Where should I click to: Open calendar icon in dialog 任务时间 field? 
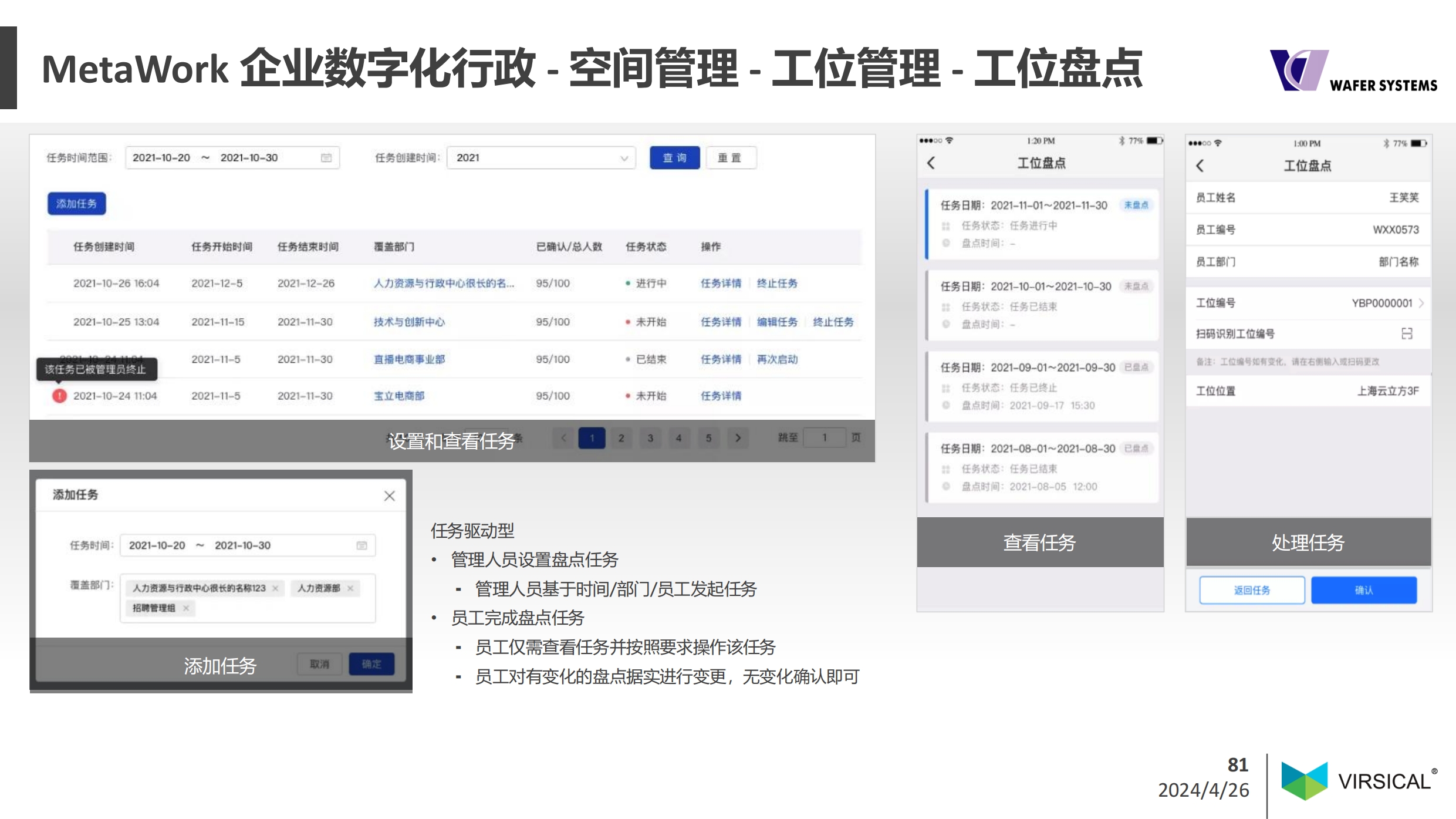362,545
